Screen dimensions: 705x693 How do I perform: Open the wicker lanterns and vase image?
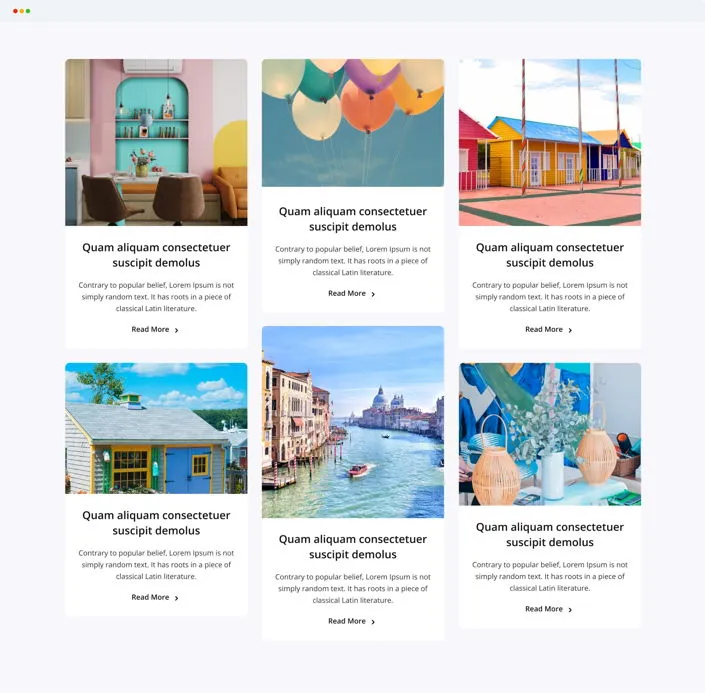click(x=550, y=434)
